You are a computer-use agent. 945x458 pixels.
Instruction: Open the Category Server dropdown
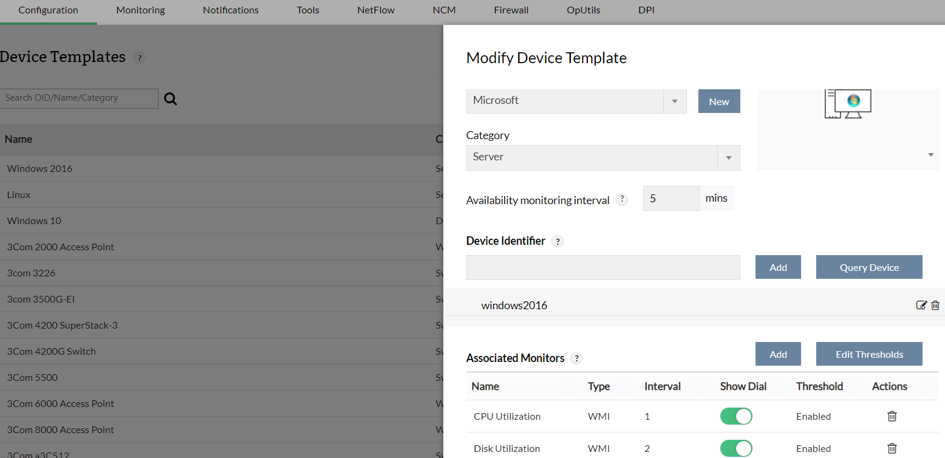(728, 158)
